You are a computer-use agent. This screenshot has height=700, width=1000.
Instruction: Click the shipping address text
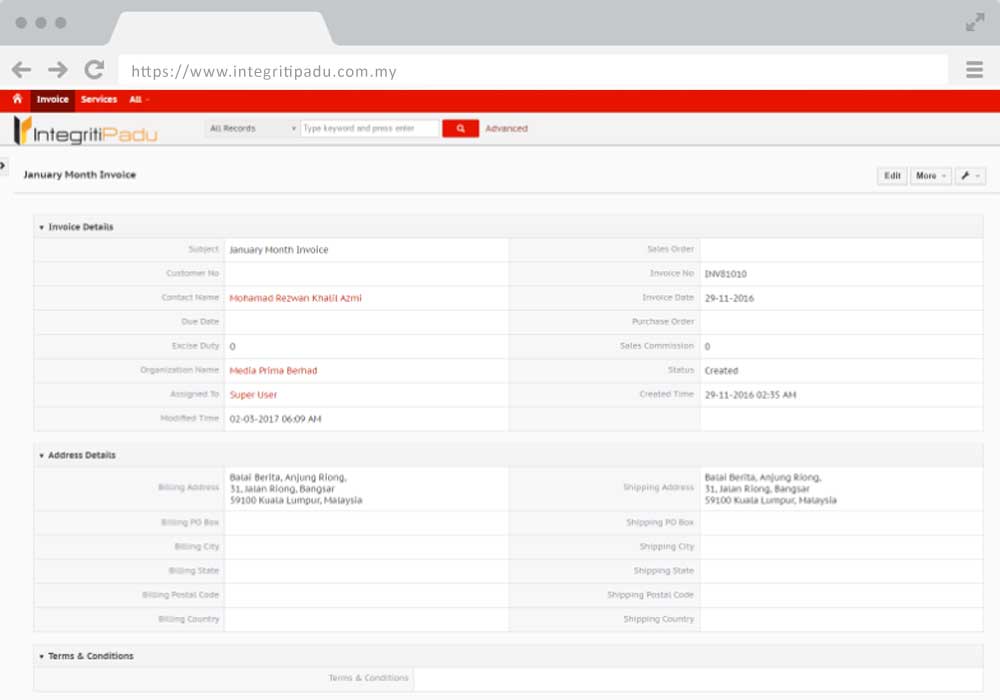(770, 488)
